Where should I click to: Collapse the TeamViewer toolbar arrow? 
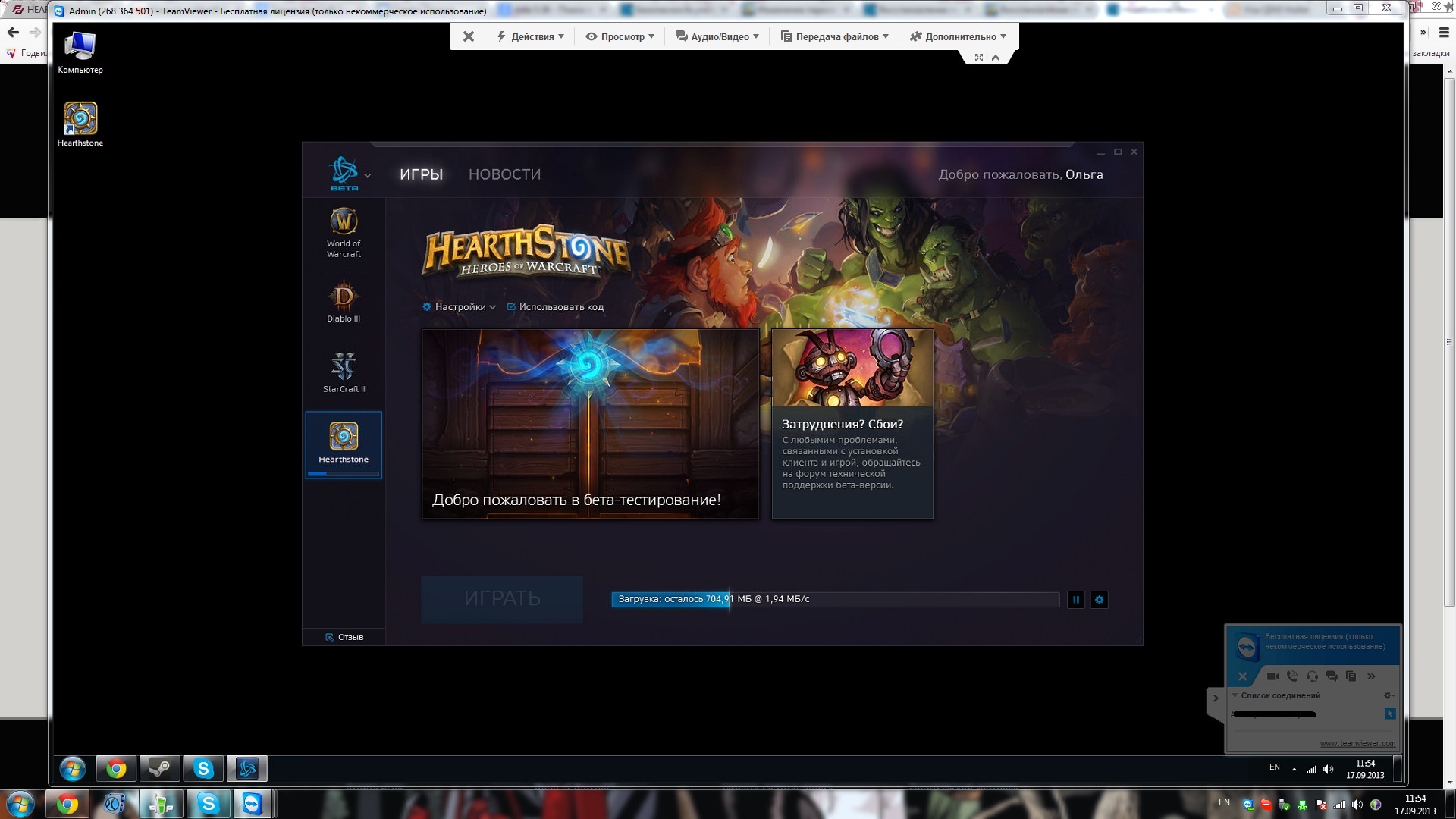[x=996, y=58]
